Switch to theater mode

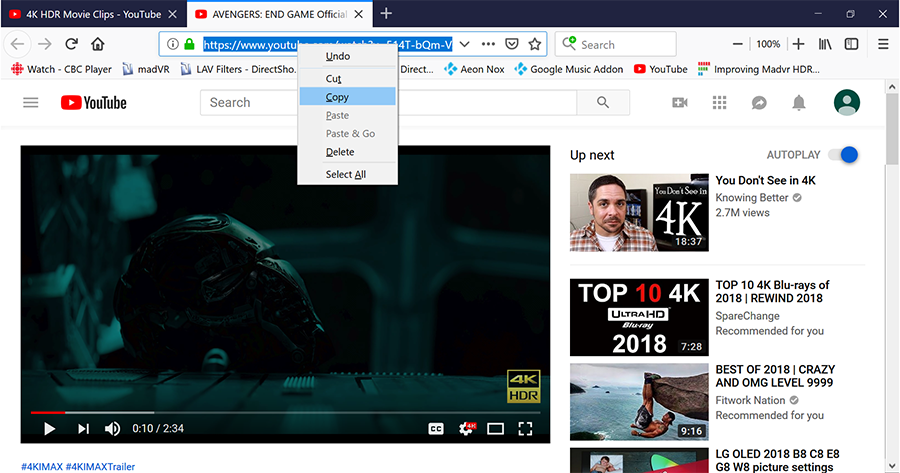point(495,429)
